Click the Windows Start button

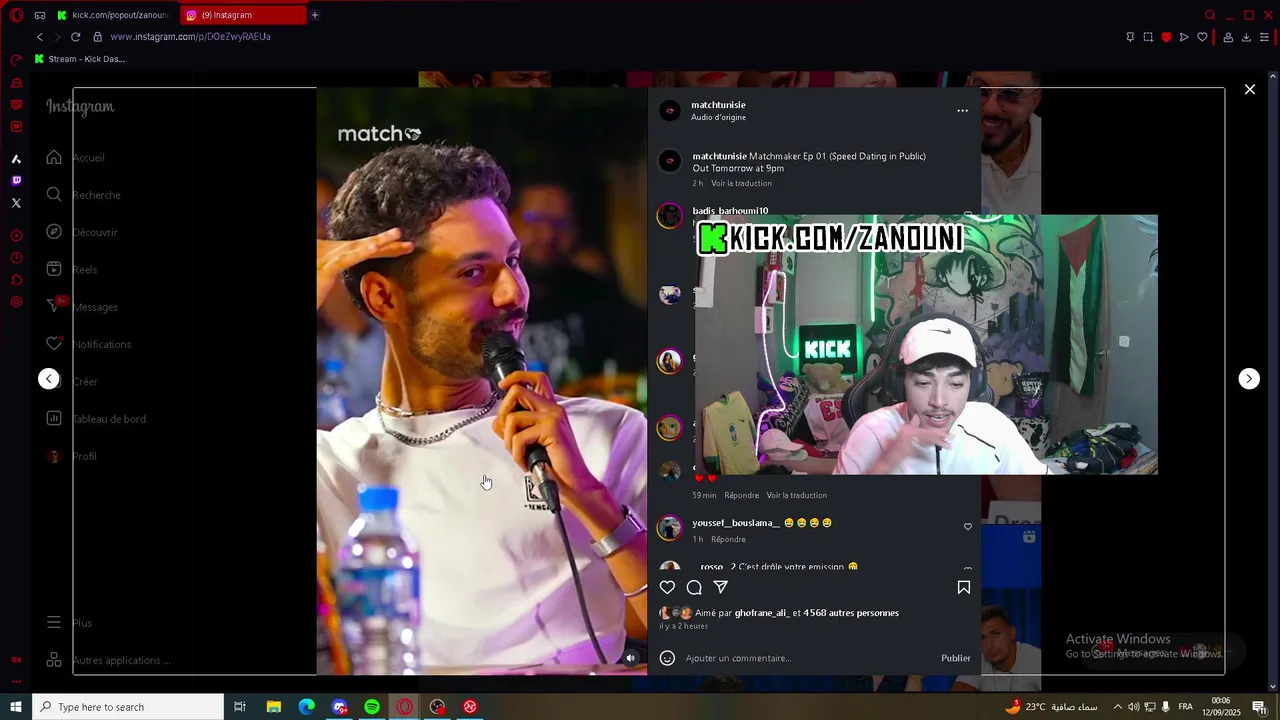pos(16,707)
